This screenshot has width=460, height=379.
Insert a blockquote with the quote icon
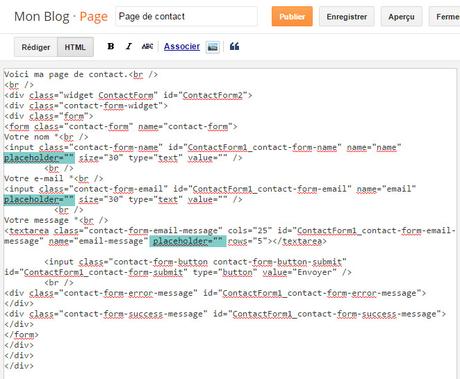(234, 46)
